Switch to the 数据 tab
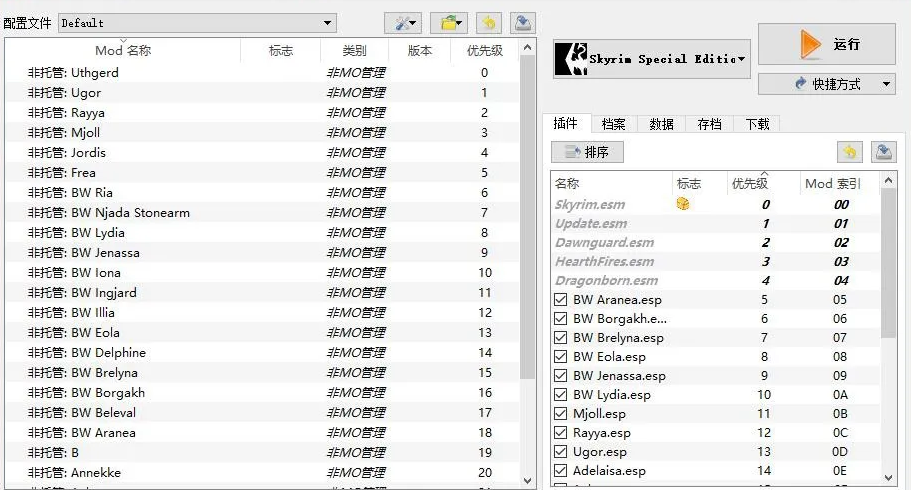911x490 pixels. (661, 124)
